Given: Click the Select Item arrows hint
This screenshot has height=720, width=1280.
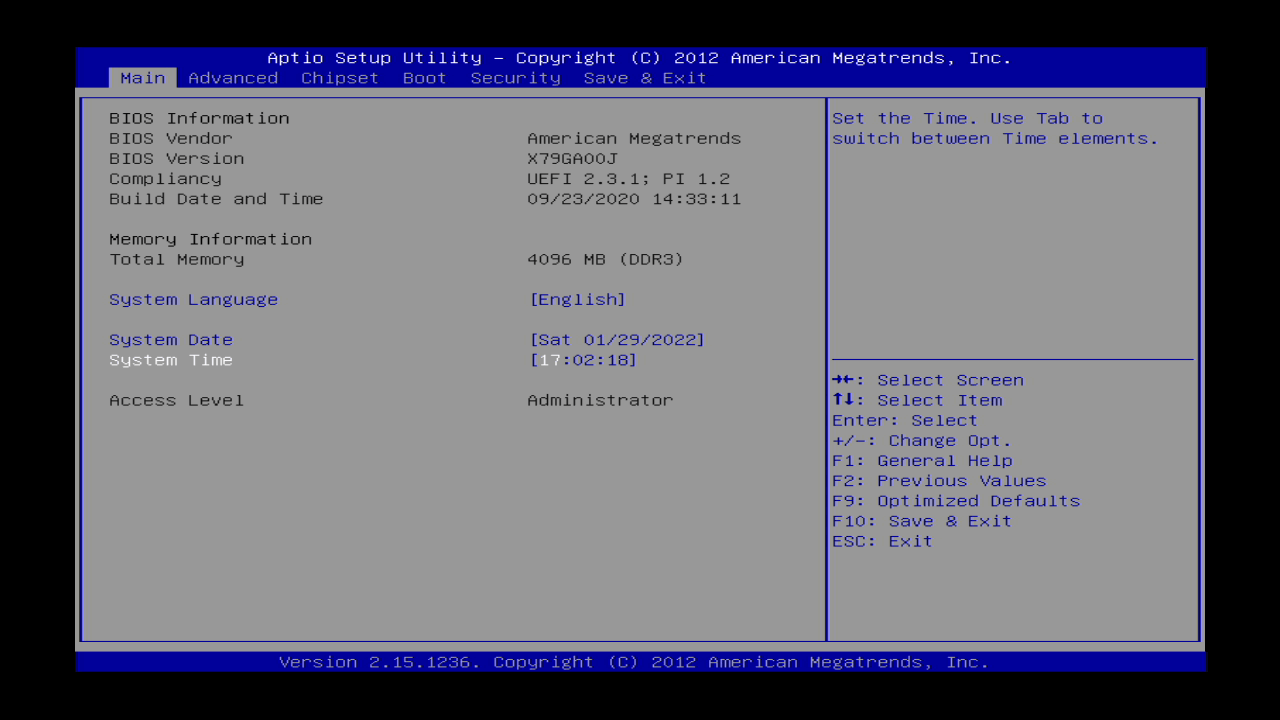Looking at the screenshot, I should (917, 400).
